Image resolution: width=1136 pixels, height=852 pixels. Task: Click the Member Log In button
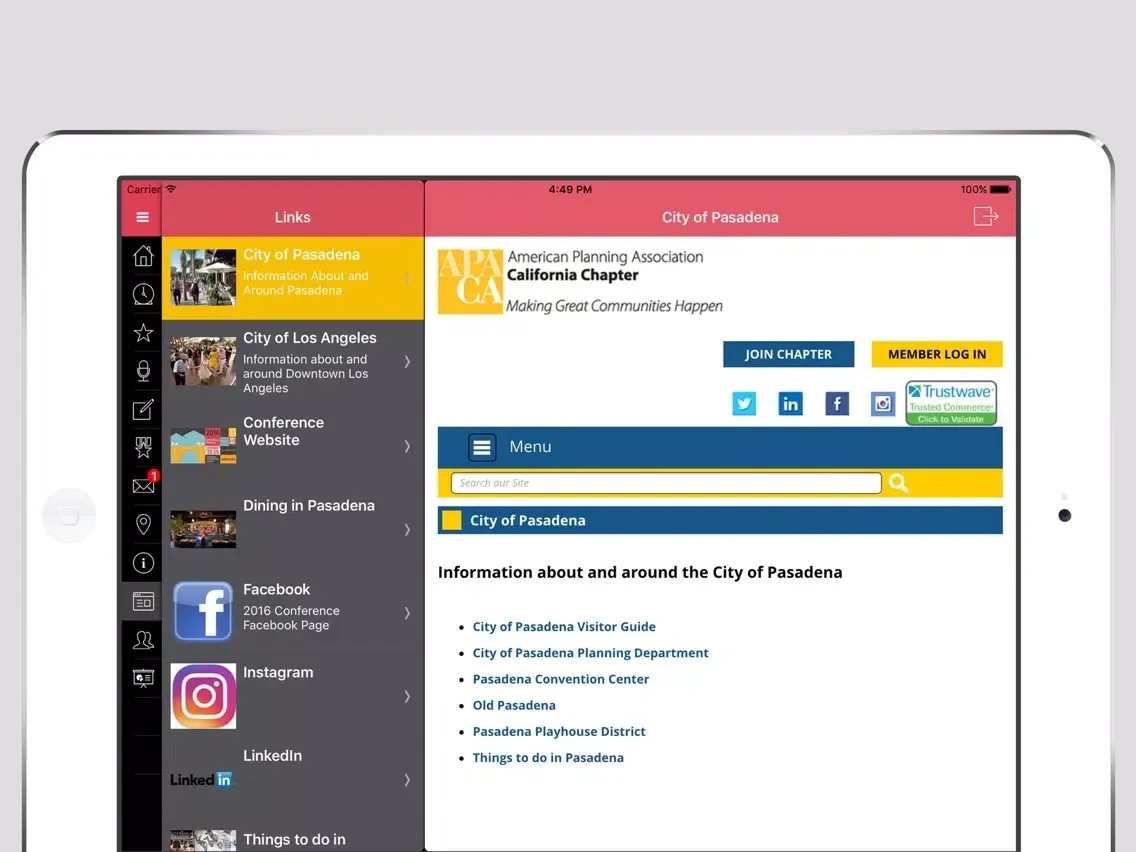tap(937, 354)
